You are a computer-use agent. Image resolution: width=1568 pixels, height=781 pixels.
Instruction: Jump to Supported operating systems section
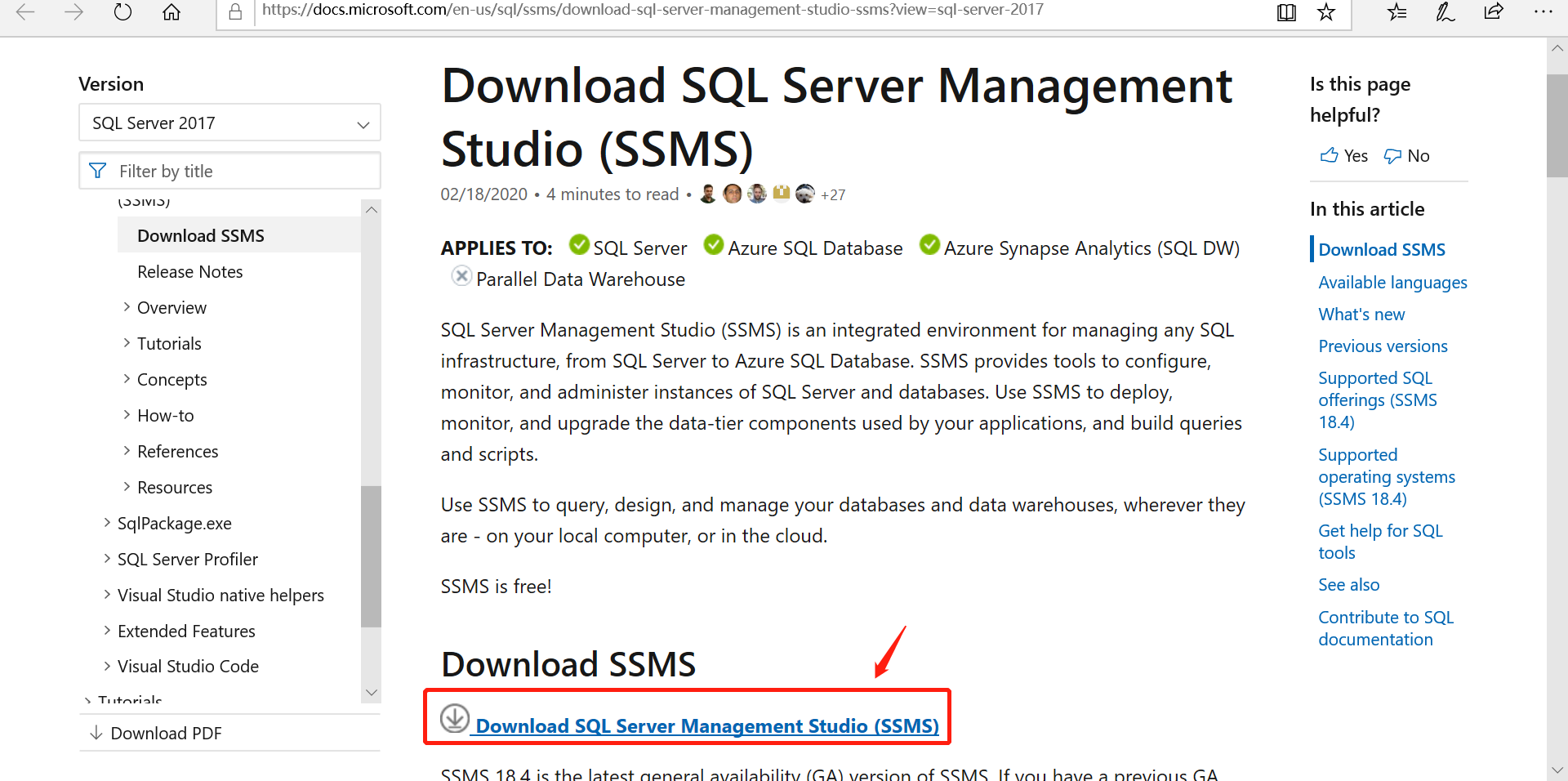1387,476
